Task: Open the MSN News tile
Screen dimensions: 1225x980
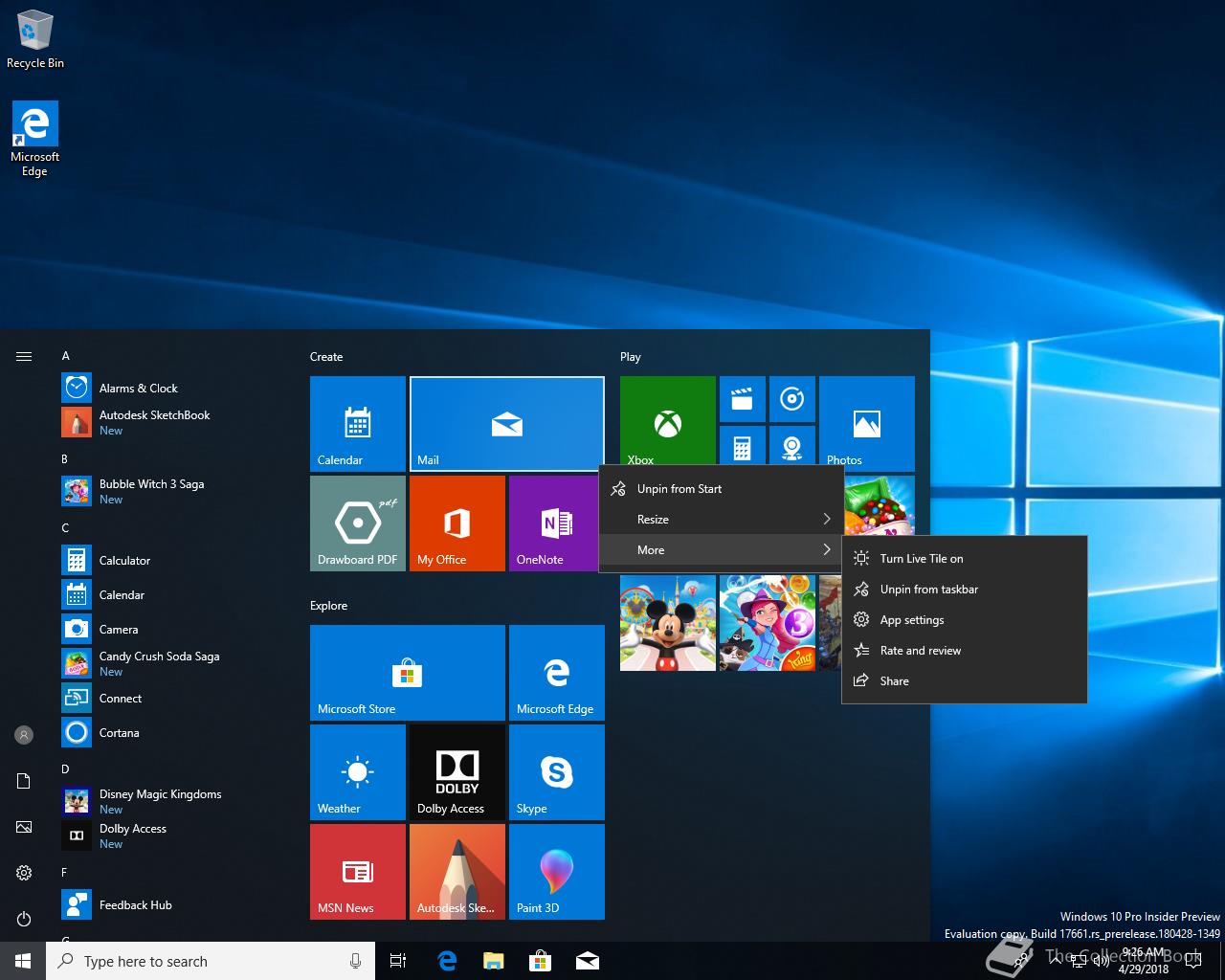Action: click(357, 871)
